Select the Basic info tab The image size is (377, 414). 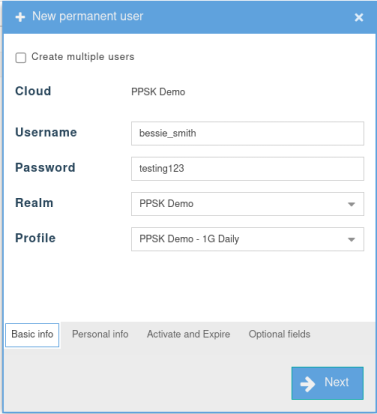(32, 335)
